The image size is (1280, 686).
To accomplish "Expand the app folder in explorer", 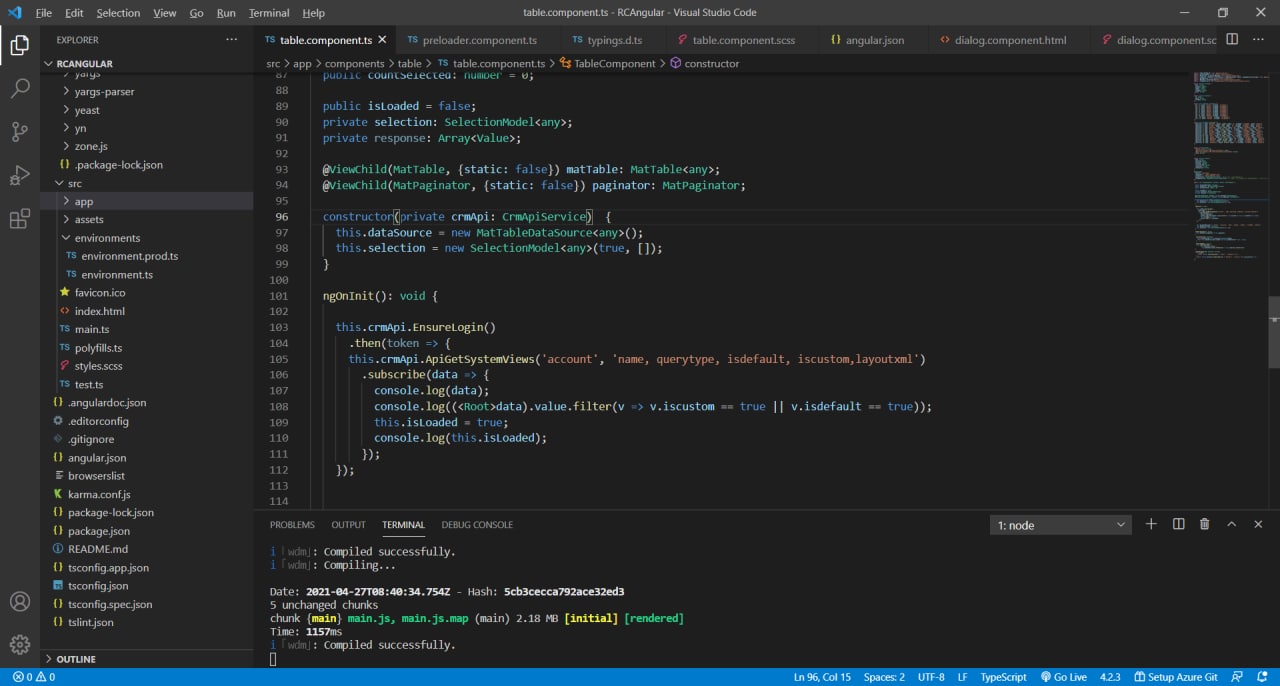I will (83, 201).
